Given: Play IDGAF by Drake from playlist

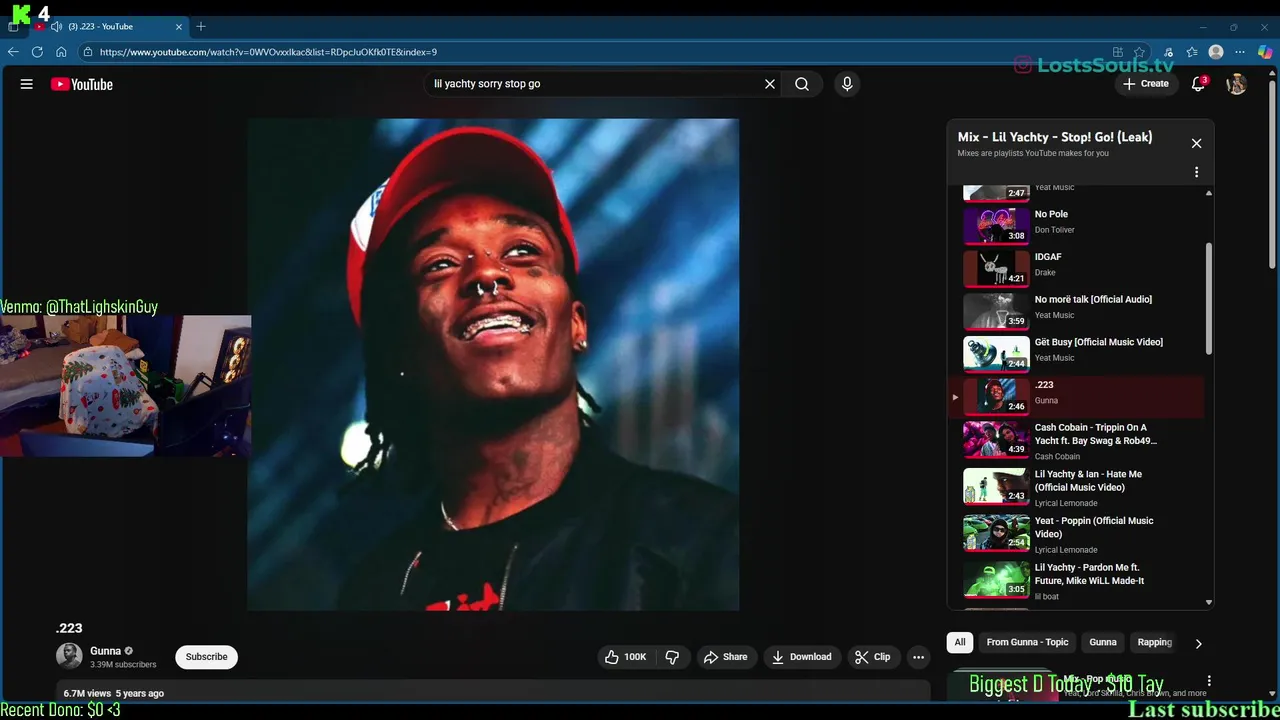Looking at the screenshot, I should click(1075, 267).
